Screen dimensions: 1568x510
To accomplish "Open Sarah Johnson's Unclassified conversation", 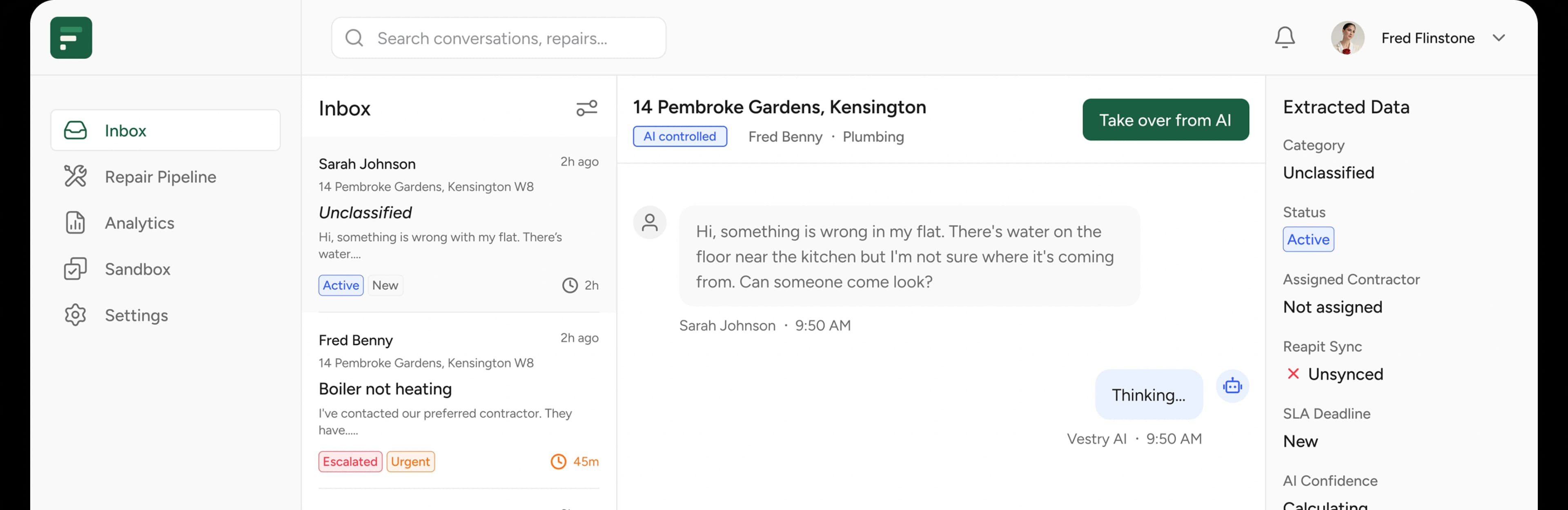I will (458, 224).
